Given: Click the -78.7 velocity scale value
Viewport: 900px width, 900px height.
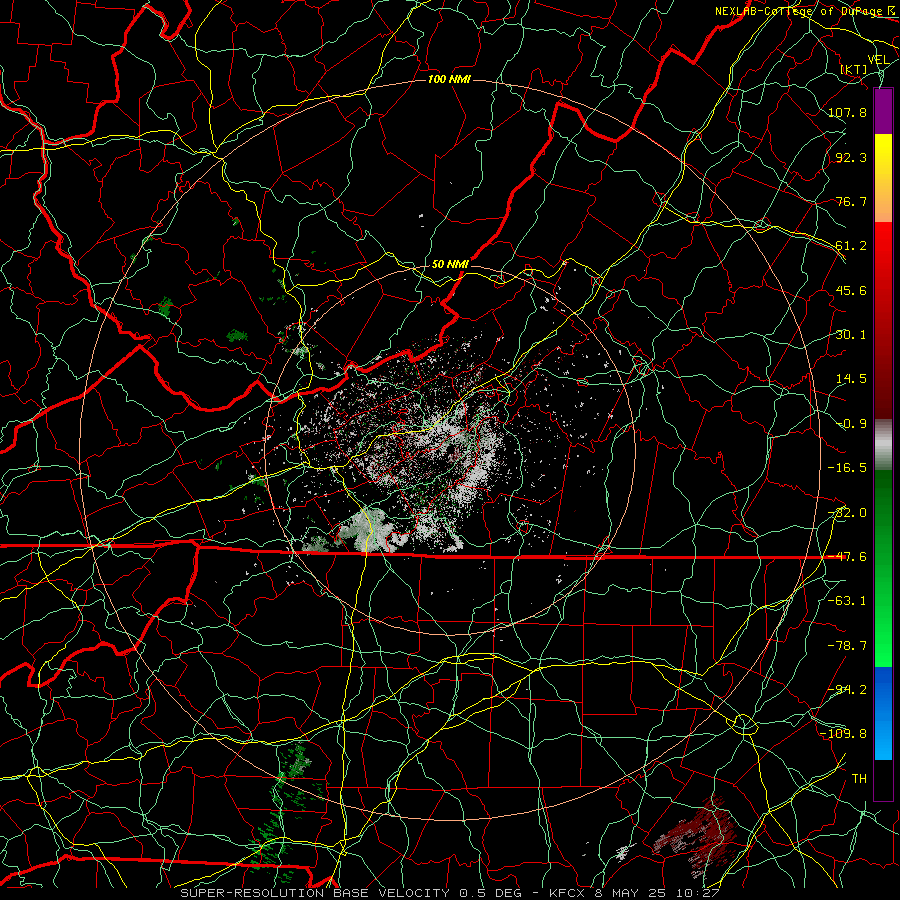Looking at the screenshot, I should (847, 646).
